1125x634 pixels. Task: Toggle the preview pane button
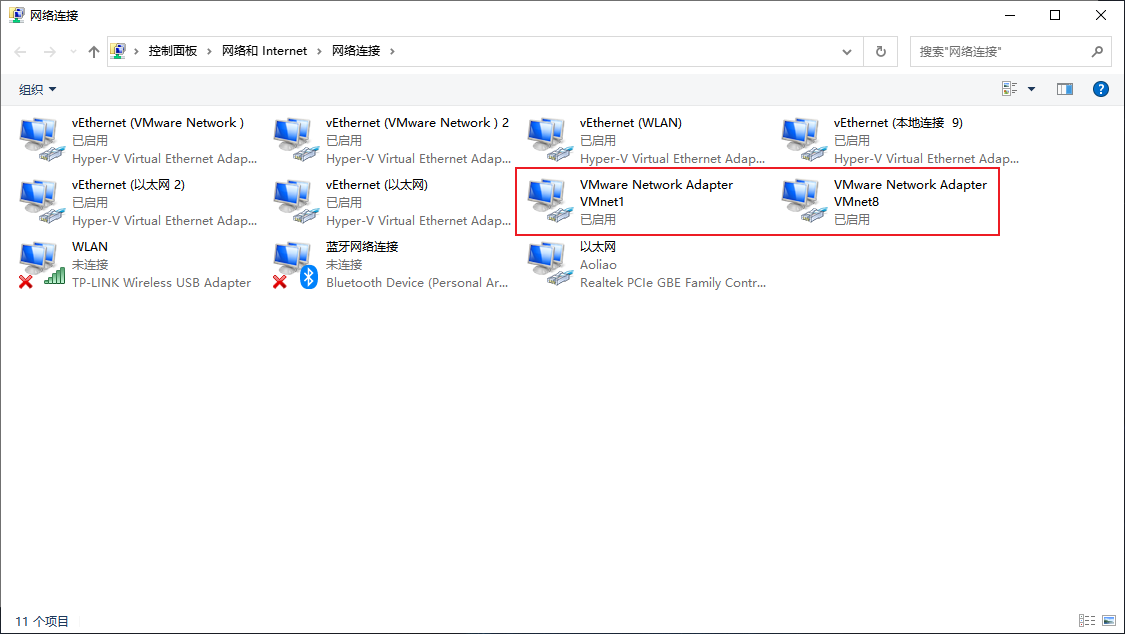click(x=1065, y=89)
